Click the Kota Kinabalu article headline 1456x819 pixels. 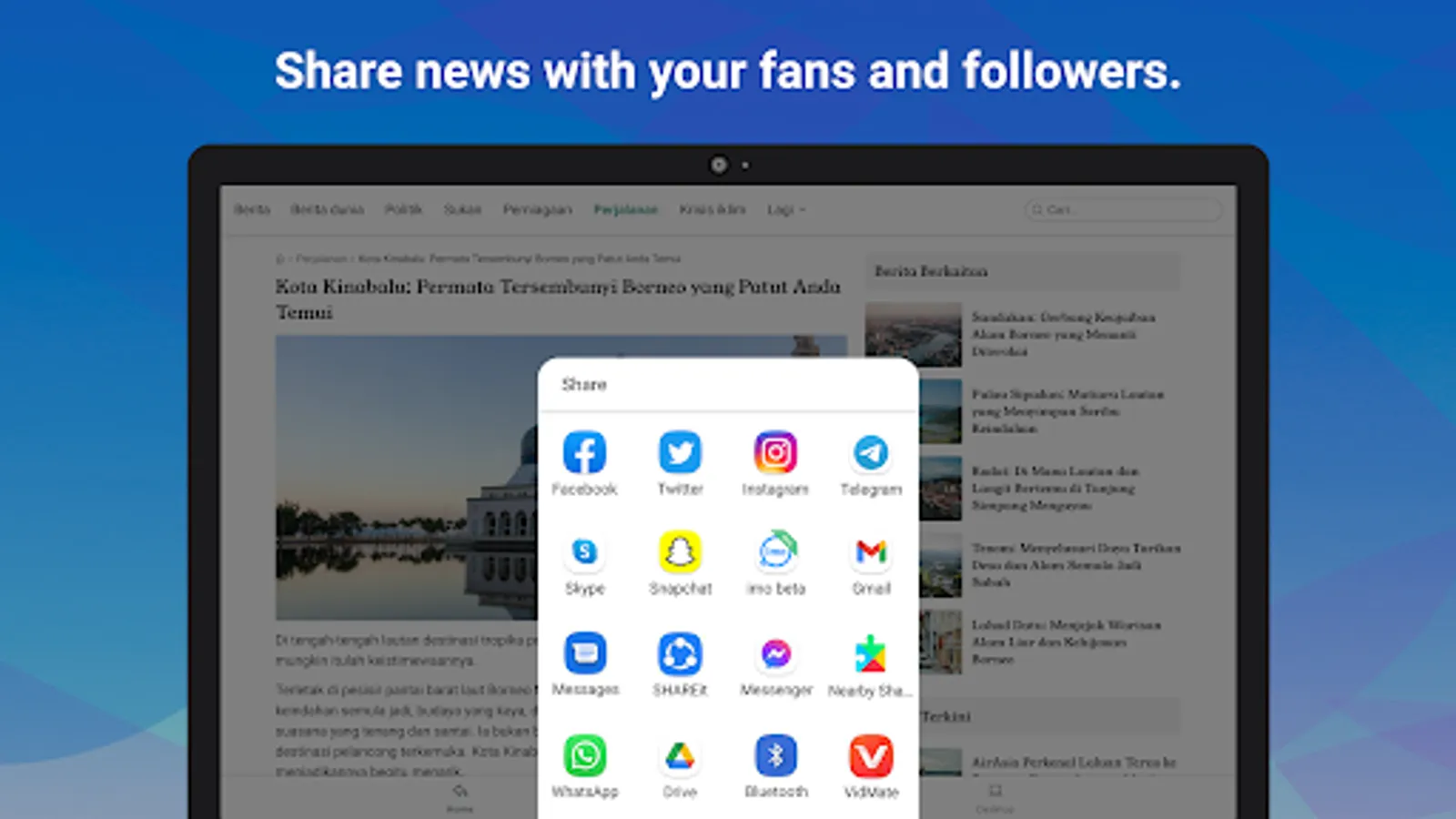[x=558, y=299]
